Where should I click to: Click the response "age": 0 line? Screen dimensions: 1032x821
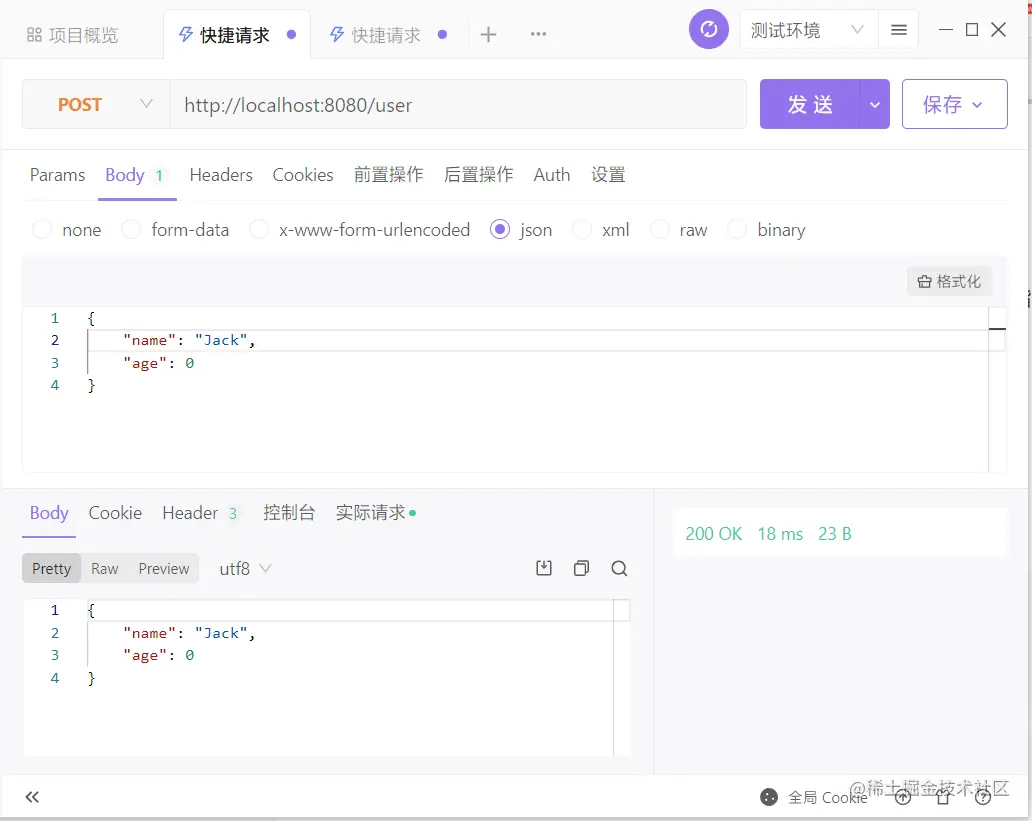(159, 656)
